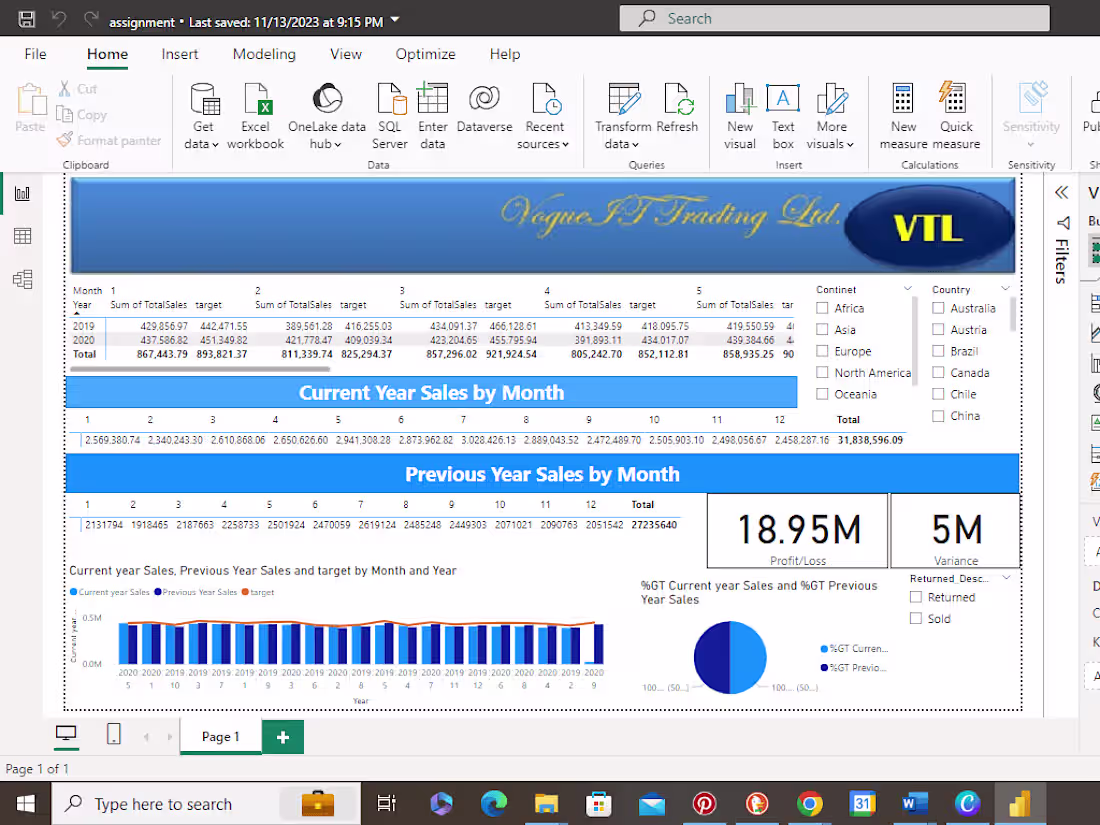
Task: Select the Page 1 tab
Action: click(219, 736)
